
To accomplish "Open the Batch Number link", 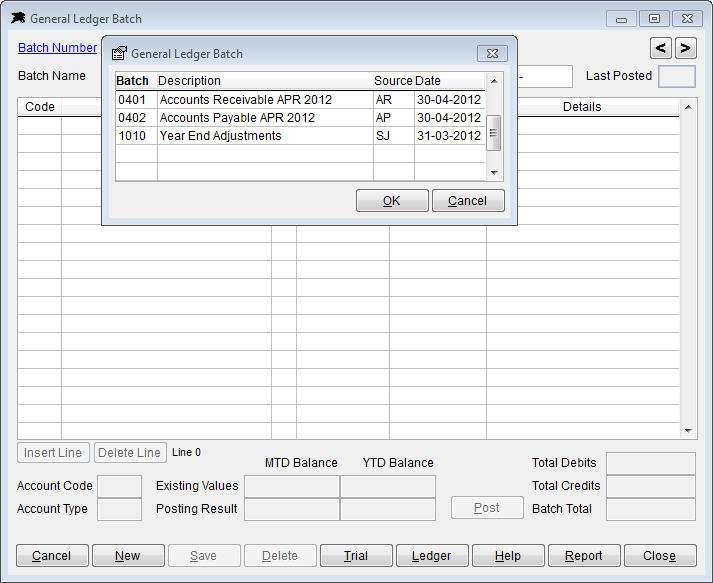I will pyautogui.click(x=57, y=48).
